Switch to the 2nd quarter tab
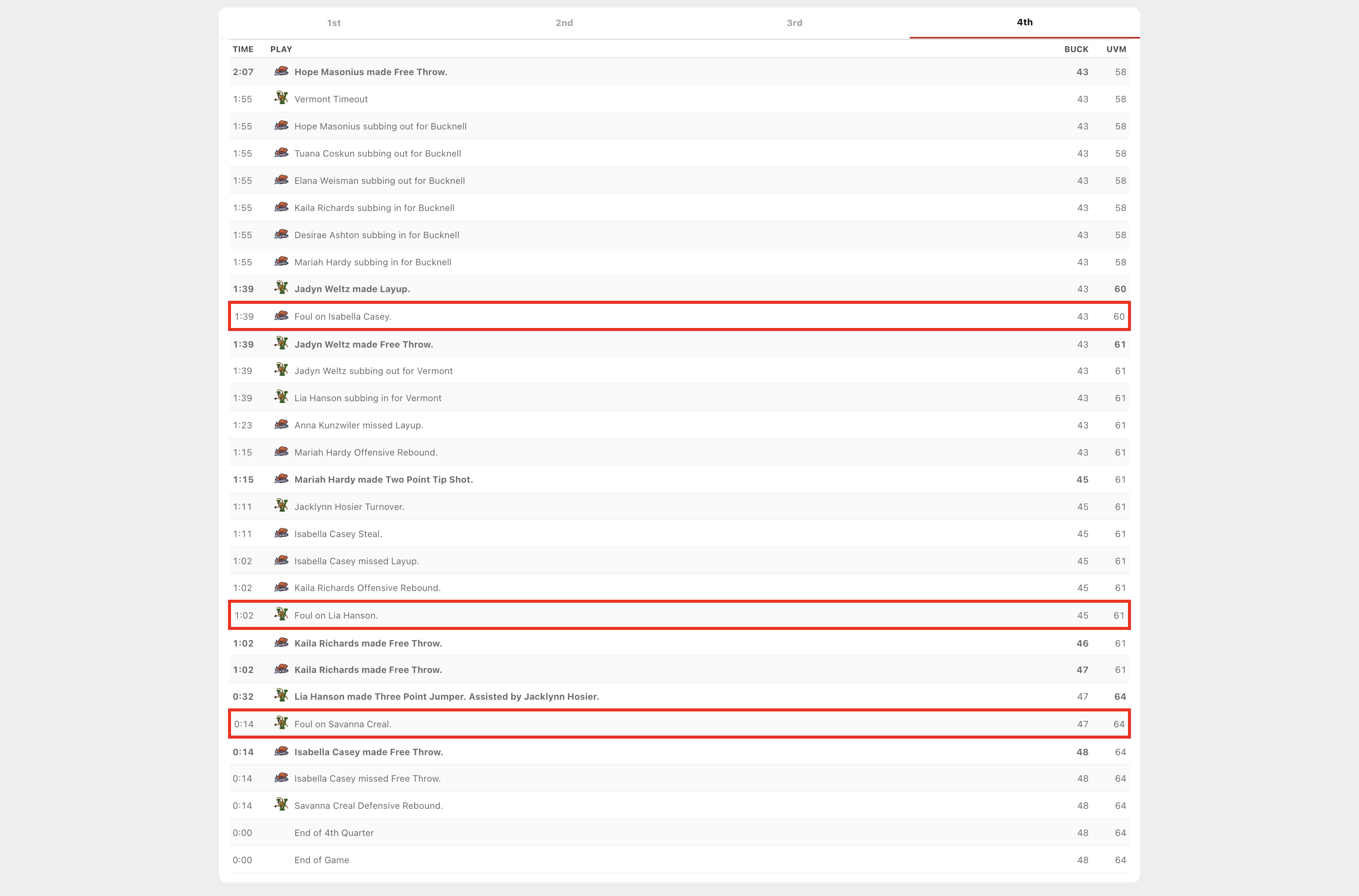The width and height of the screenshot is (1359, 896). click(x=564, y=23)
